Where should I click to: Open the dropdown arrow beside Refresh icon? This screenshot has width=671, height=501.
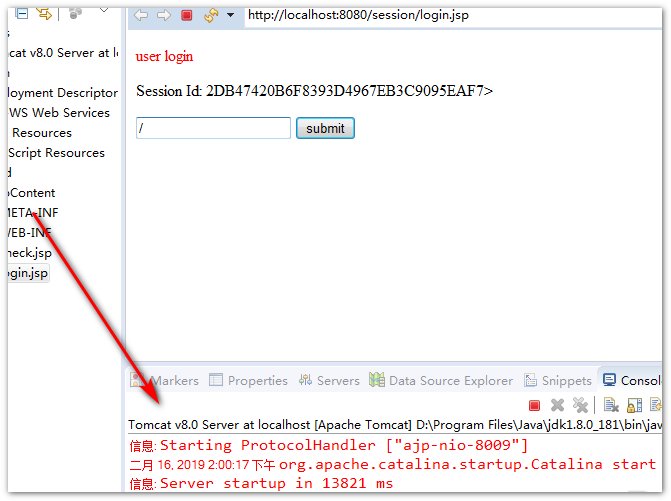point(231,15)
